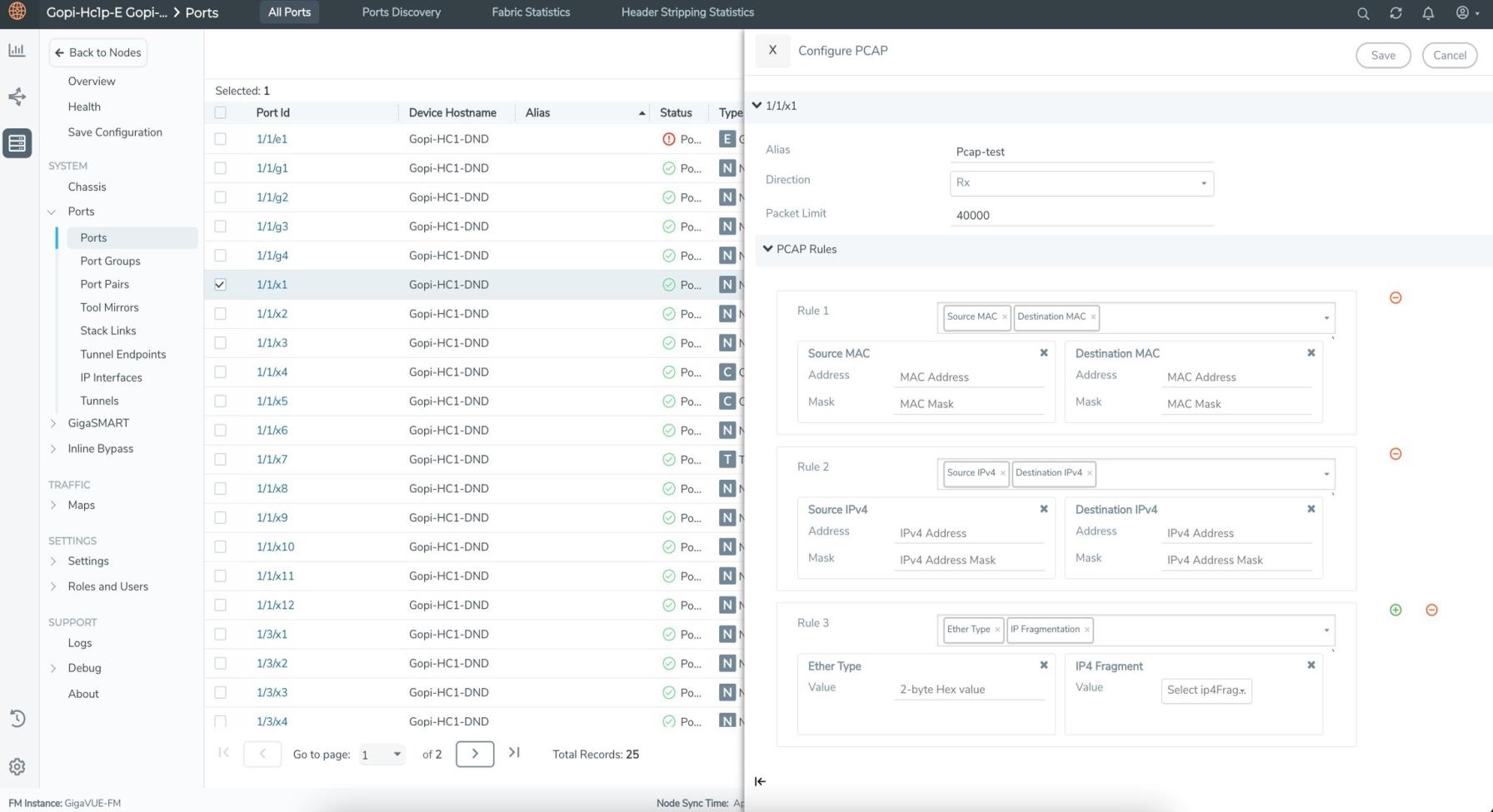
Task: Expand the GigaSMART tree item
Action: [x=53, y=424]
